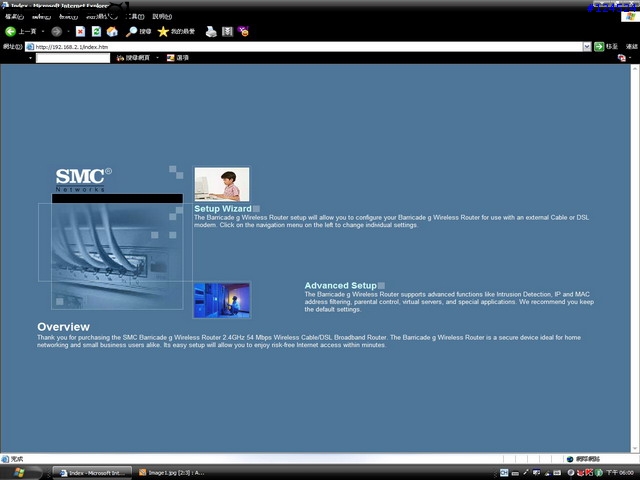The width and height of the screenshot is (640, 480).
Task: Click the Internet zone indicator in status bar
Action: pyautogui.click(x=584, y=459)
